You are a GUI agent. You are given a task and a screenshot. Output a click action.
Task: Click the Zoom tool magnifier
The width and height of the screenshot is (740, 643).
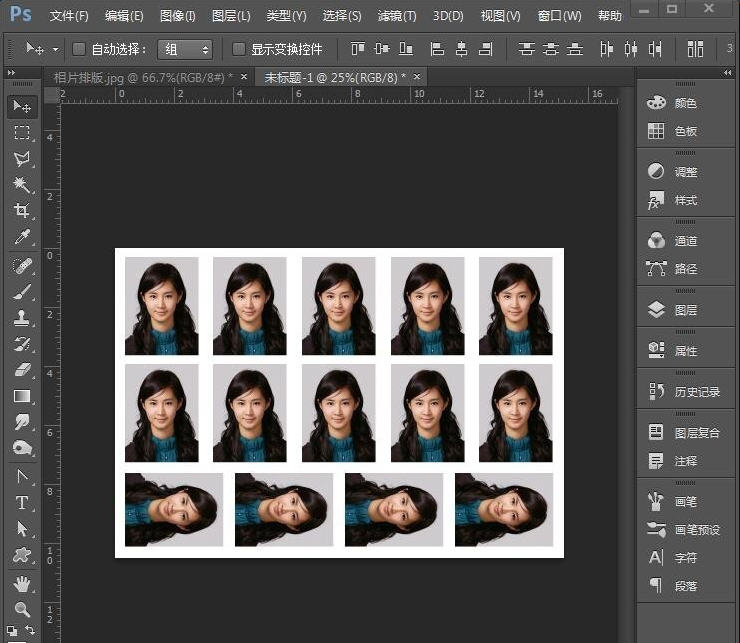click(x=22, y=608)
